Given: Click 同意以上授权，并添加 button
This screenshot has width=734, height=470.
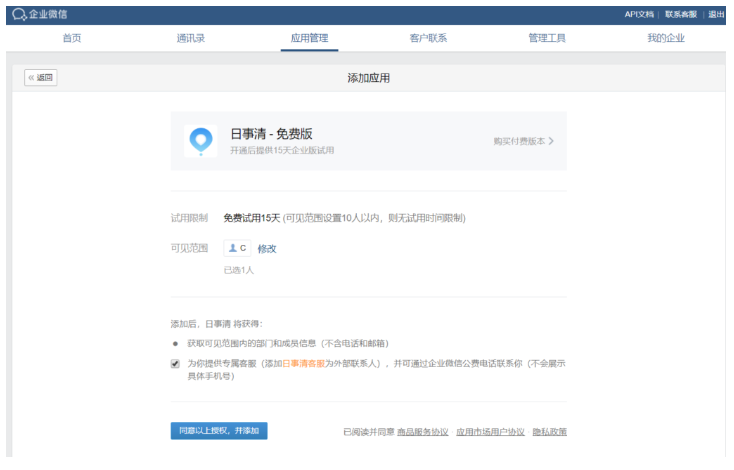Looking at the screenshot, I should pyautogui.click(x=219, y=431).
